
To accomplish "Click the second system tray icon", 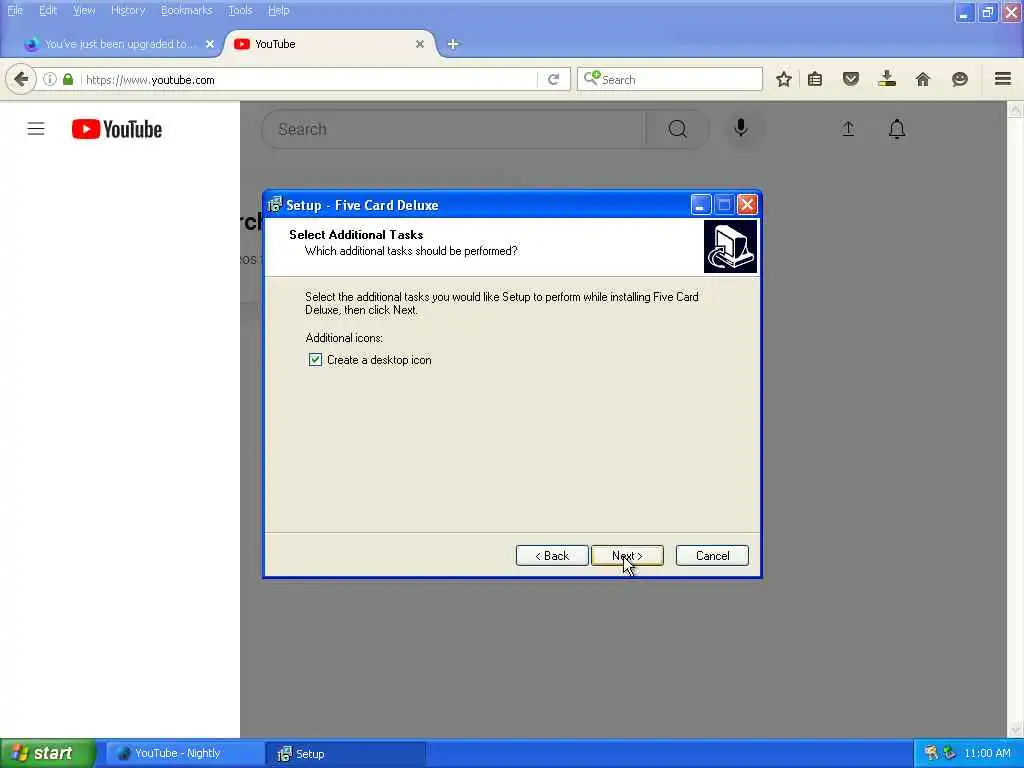I will 950,753.
